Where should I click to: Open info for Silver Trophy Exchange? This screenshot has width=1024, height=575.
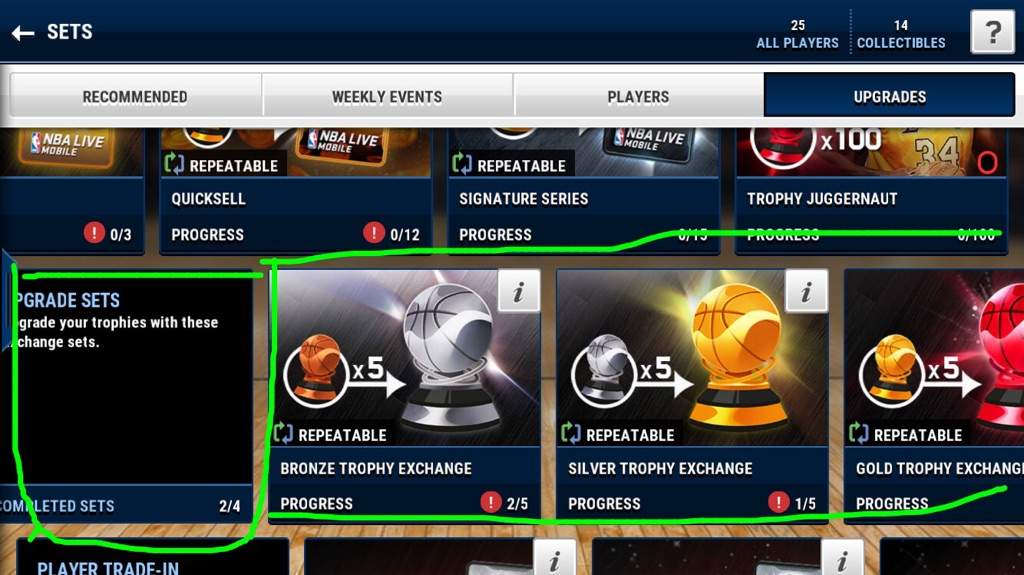806,291
